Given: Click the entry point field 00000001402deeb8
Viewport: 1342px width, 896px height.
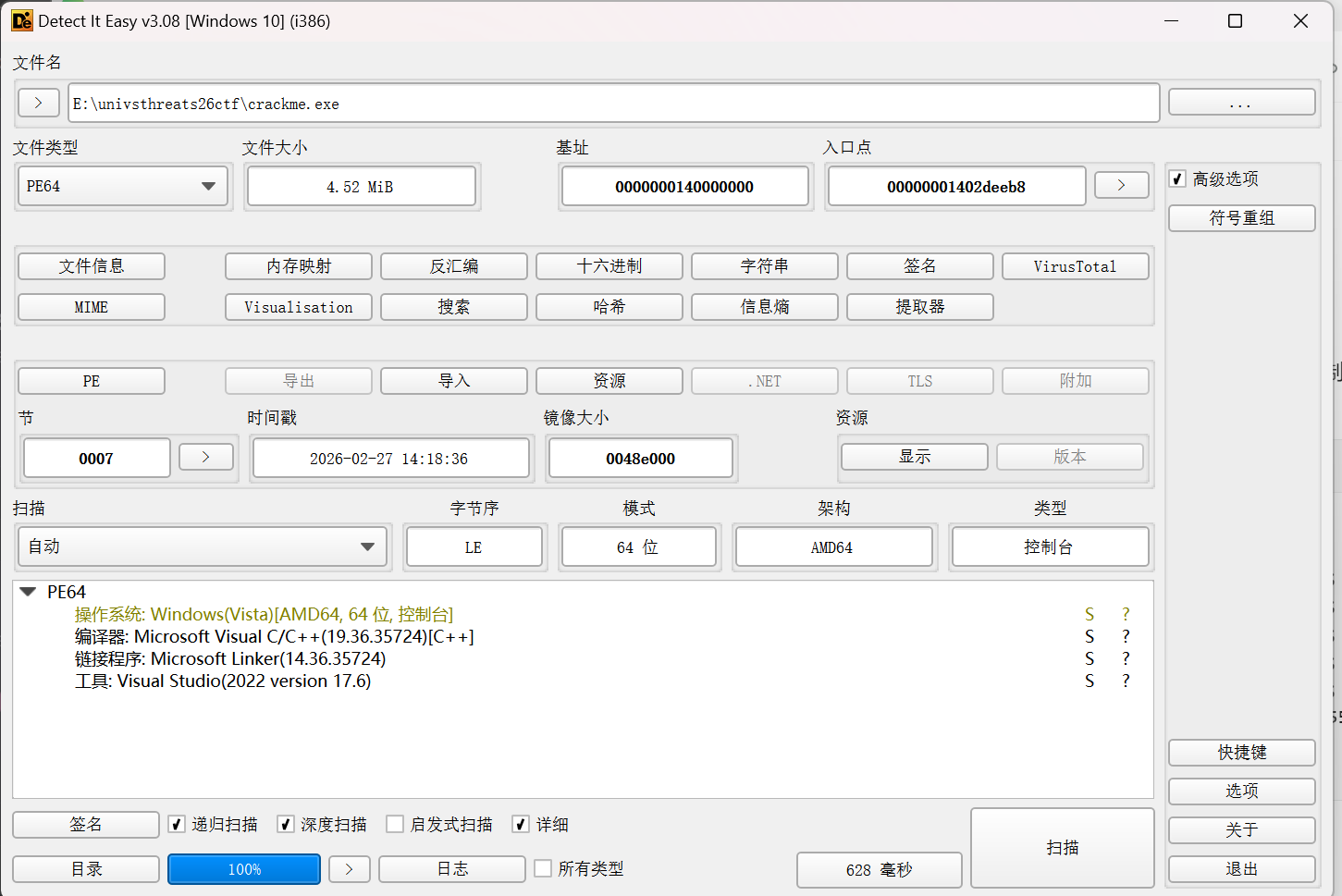Looking at the screenshot, I should 956,186.
